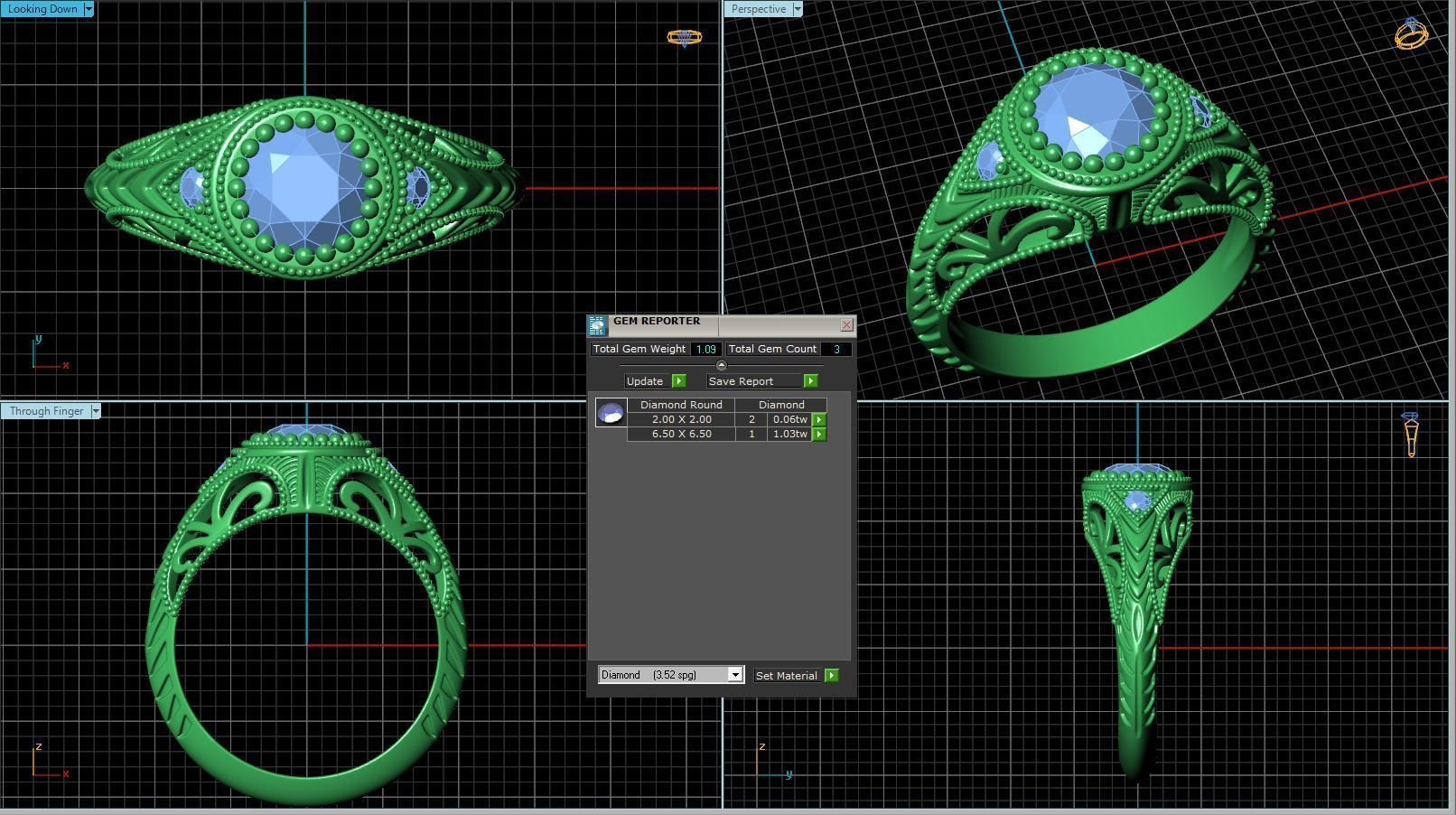Click quantity cell 1 in the 6.50 X 6.50 row
This screenshot has height=815, width=1456.
tap(751, 435)
